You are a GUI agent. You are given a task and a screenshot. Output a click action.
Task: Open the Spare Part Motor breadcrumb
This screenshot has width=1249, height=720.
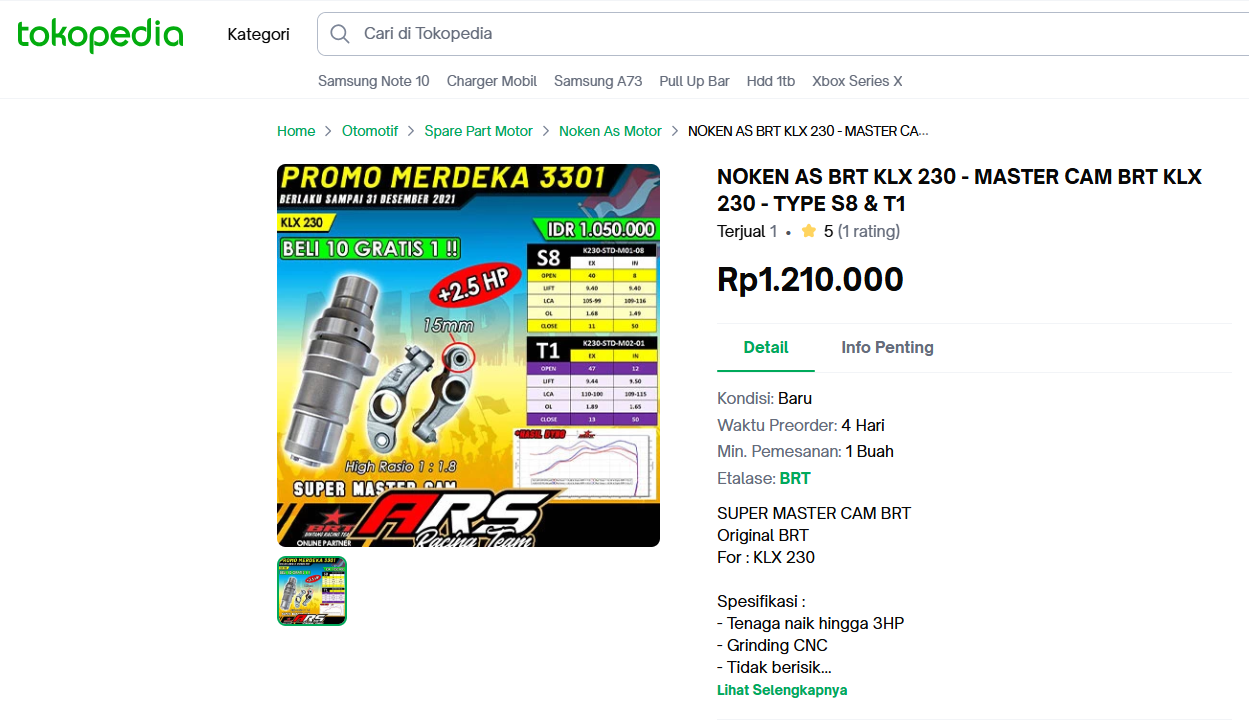(479, 131)
